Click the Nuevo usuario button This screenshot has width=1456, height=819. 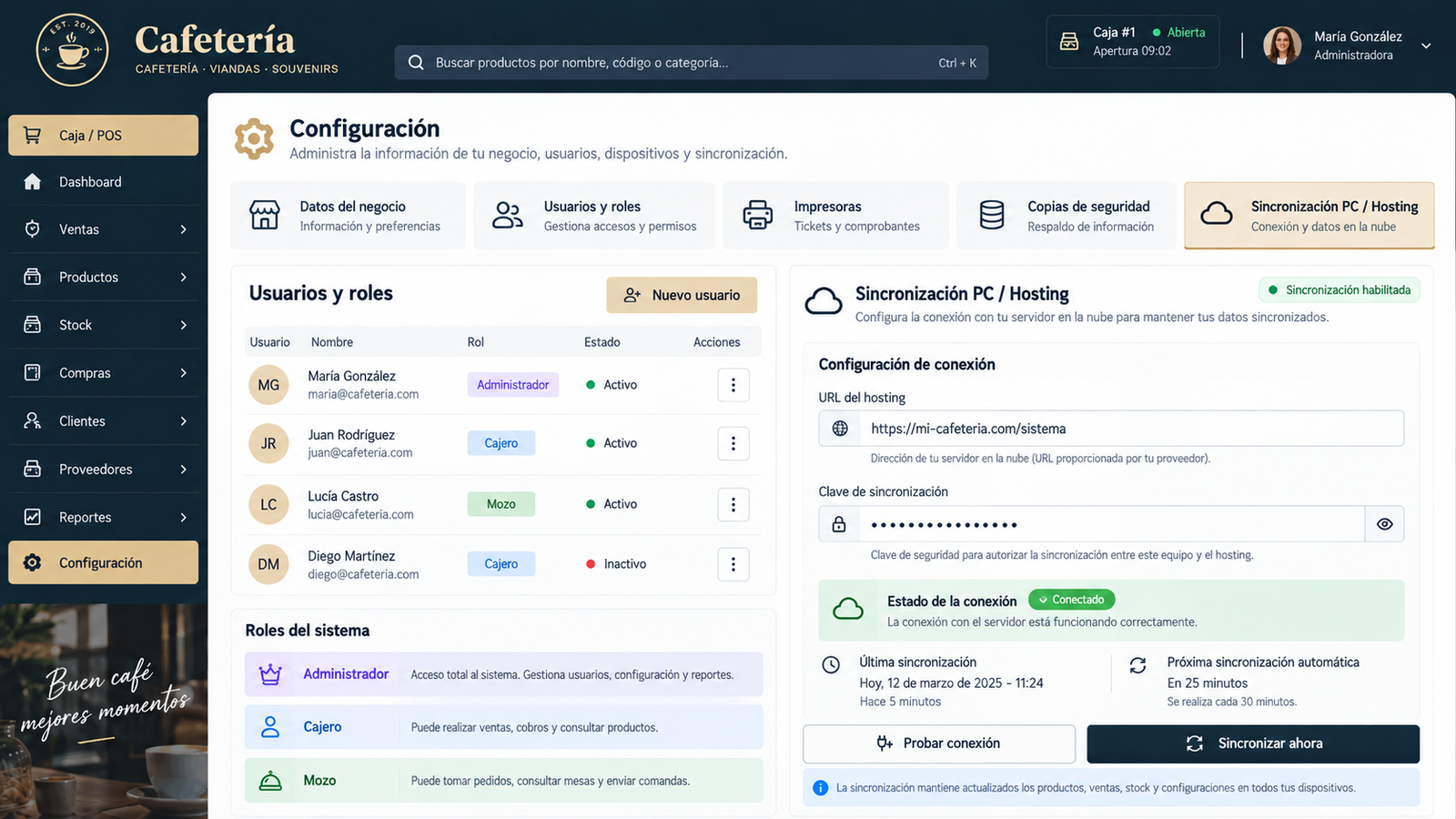(682, 295)
